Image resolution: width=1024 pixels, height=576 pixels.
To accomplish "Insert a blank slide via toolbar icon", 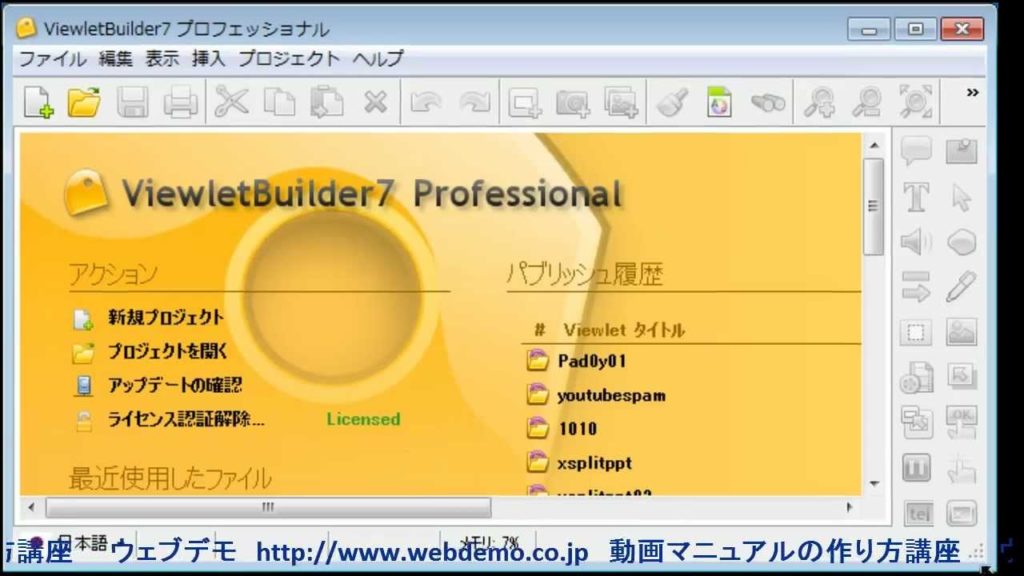I will pyautogui.click(x=525, y=103).
